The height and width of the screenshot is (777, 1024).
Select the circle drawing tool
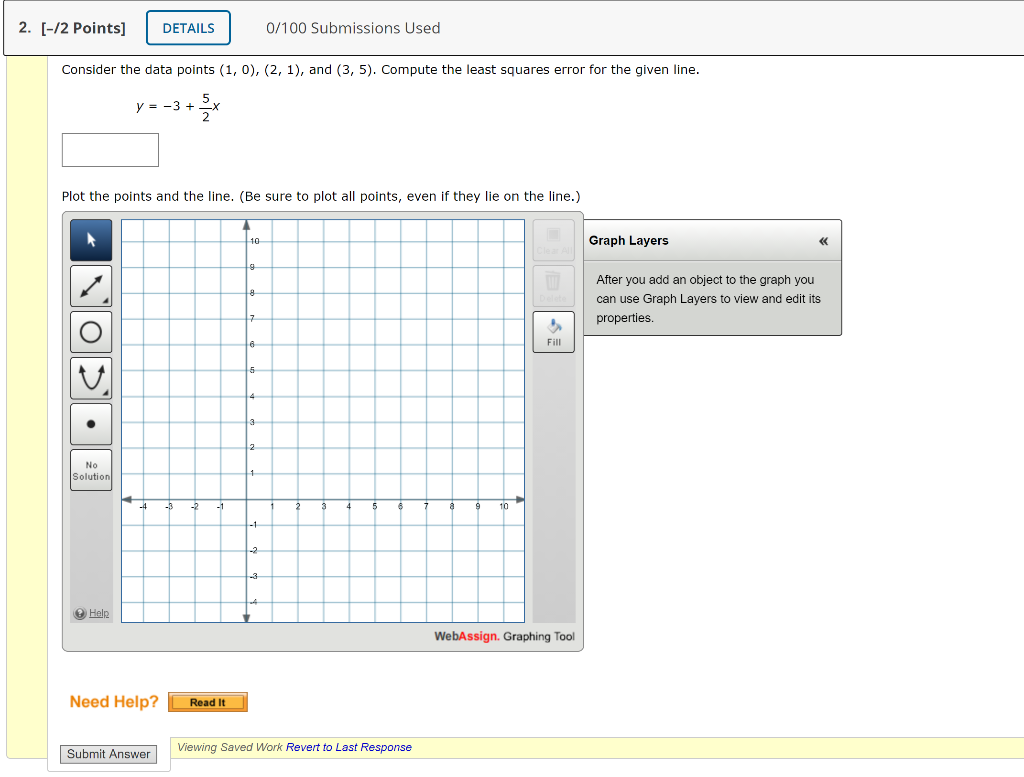point(91,331)
